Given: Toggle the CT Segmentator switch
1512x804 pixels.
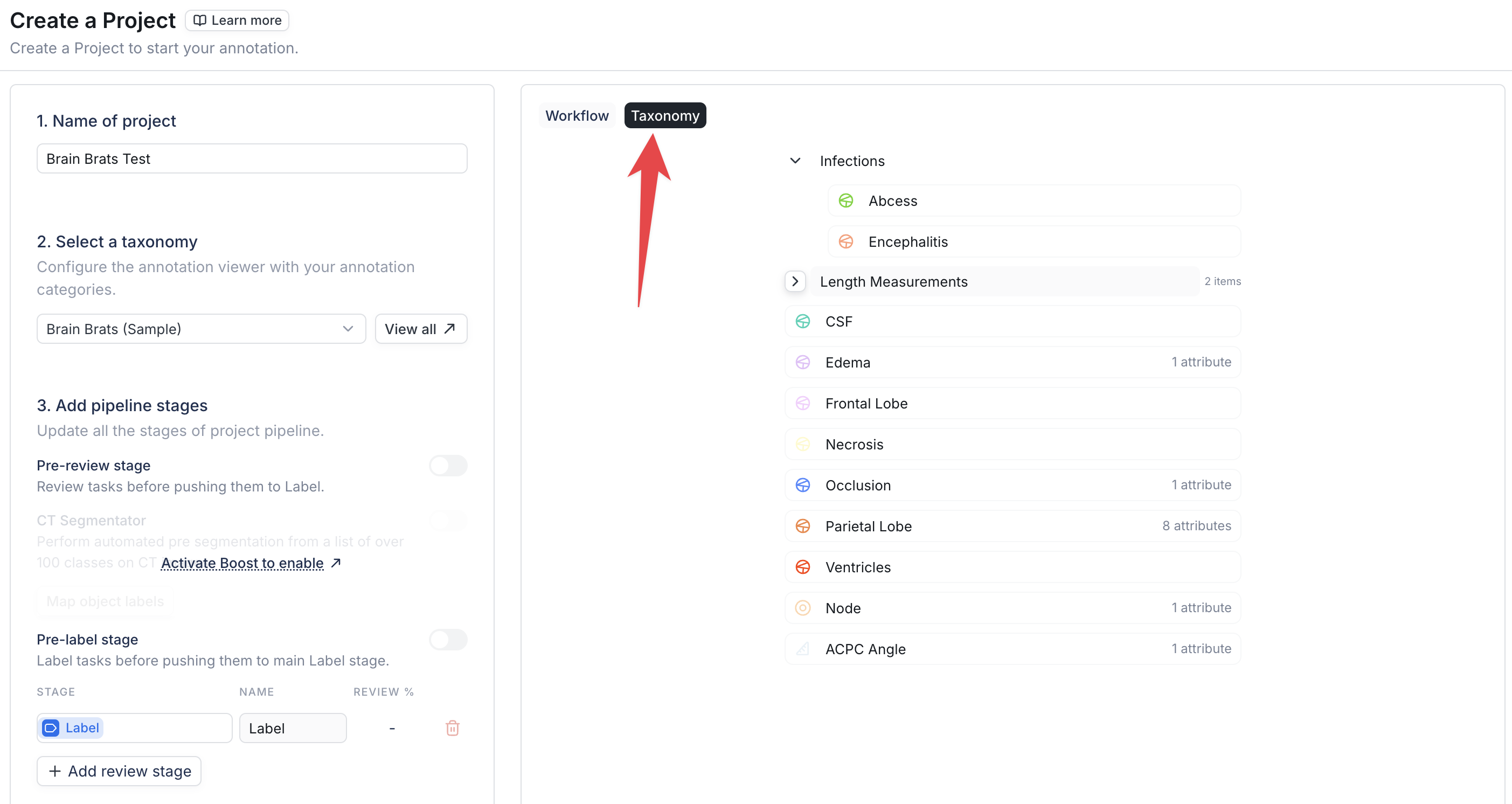Looking at the screenshot, I should coord(448,521).
